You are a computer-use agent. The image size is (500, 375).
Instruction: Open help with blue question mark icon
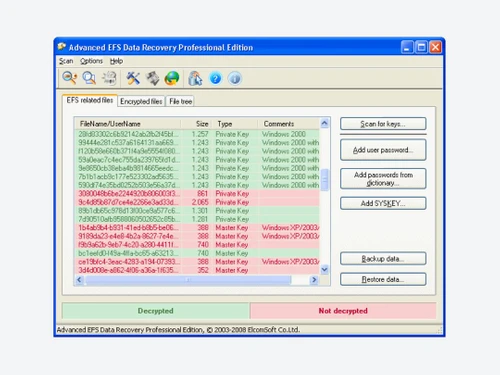[215, 79]
